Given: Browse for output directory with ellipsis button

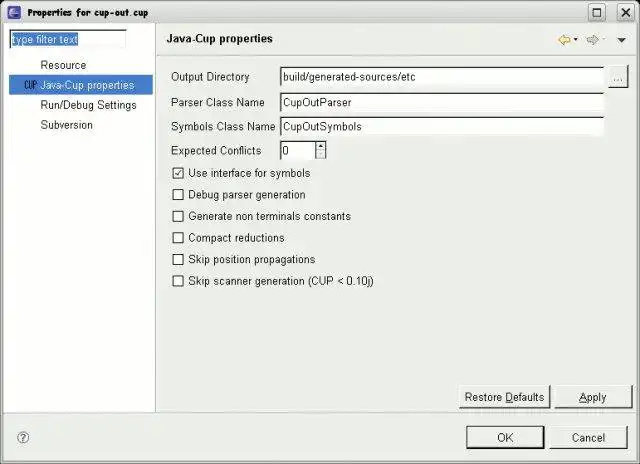Looking at the screenshot, I should 618,77.
